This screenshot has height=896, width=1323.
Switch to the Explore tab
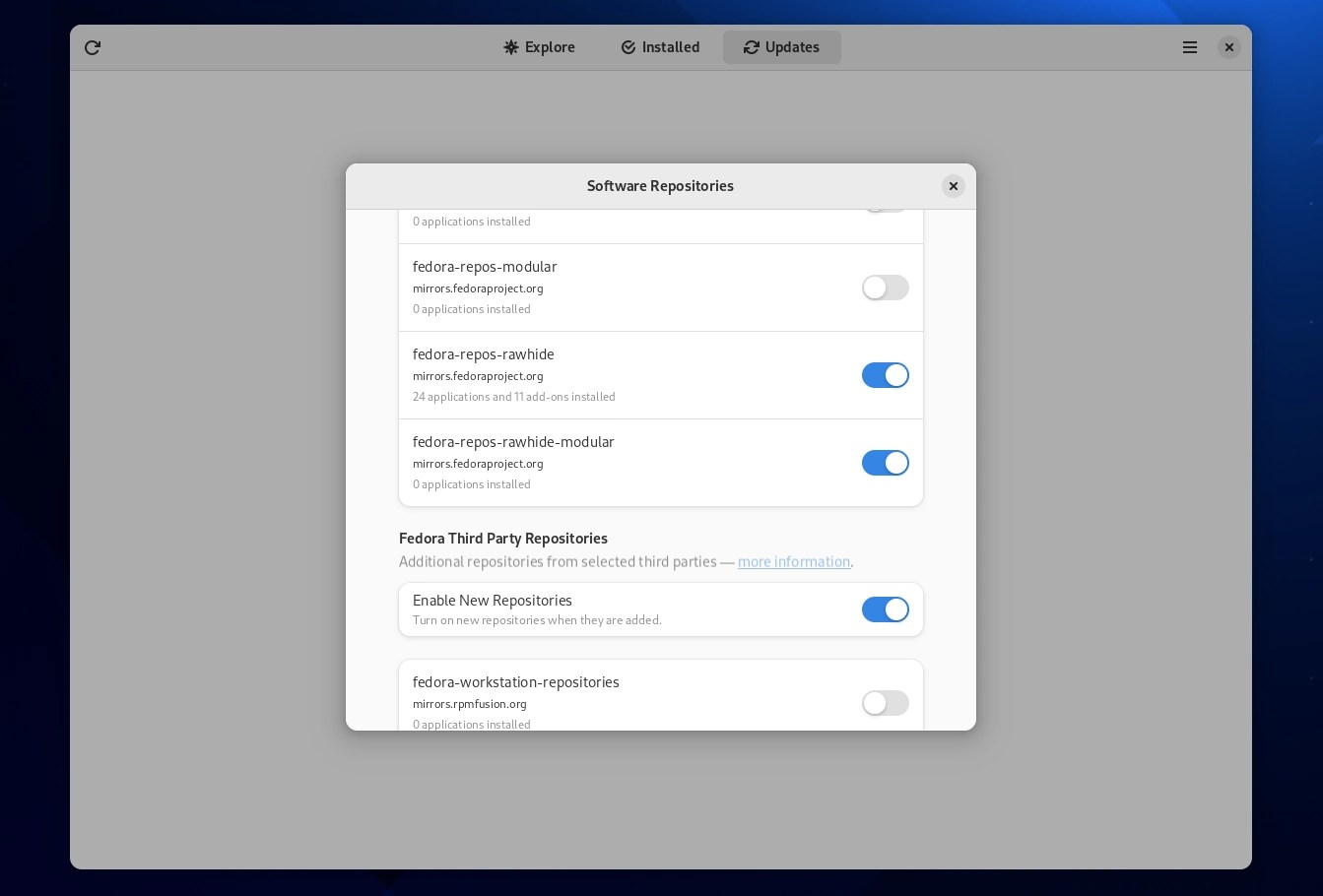coord(539,47)
